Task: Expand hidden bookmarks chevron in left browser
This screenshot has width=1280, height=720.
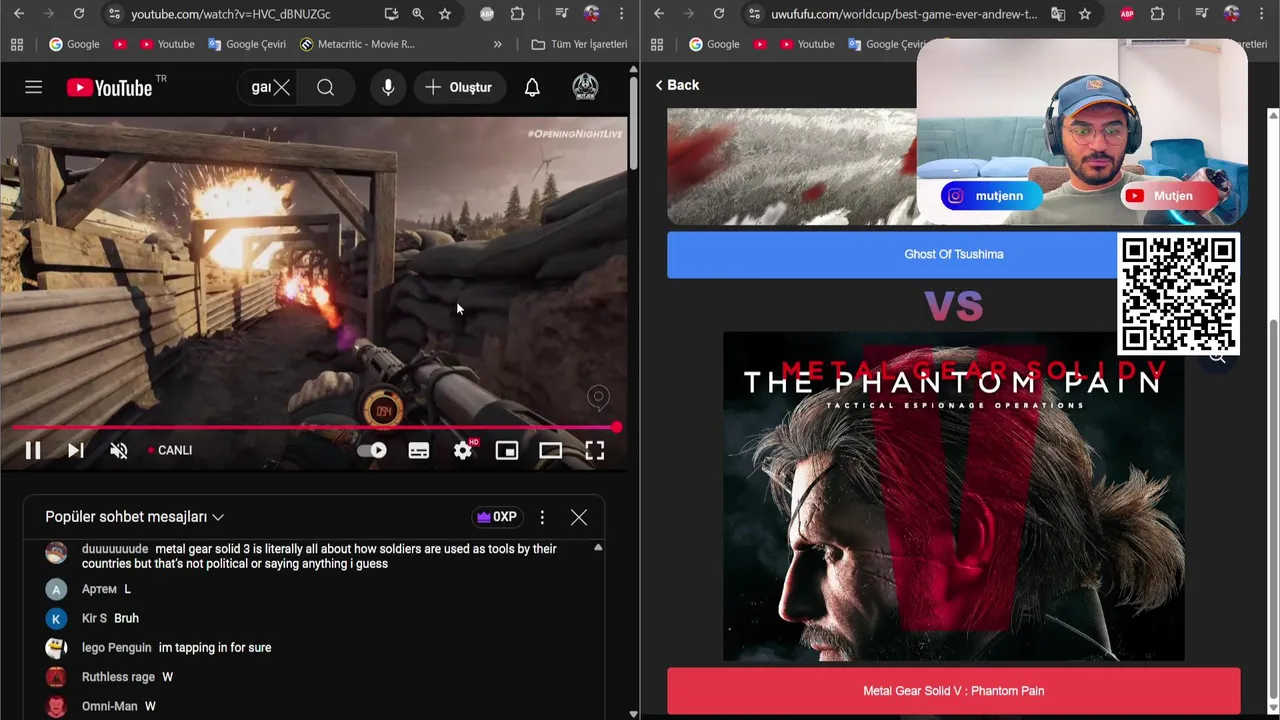Action: 498,44
